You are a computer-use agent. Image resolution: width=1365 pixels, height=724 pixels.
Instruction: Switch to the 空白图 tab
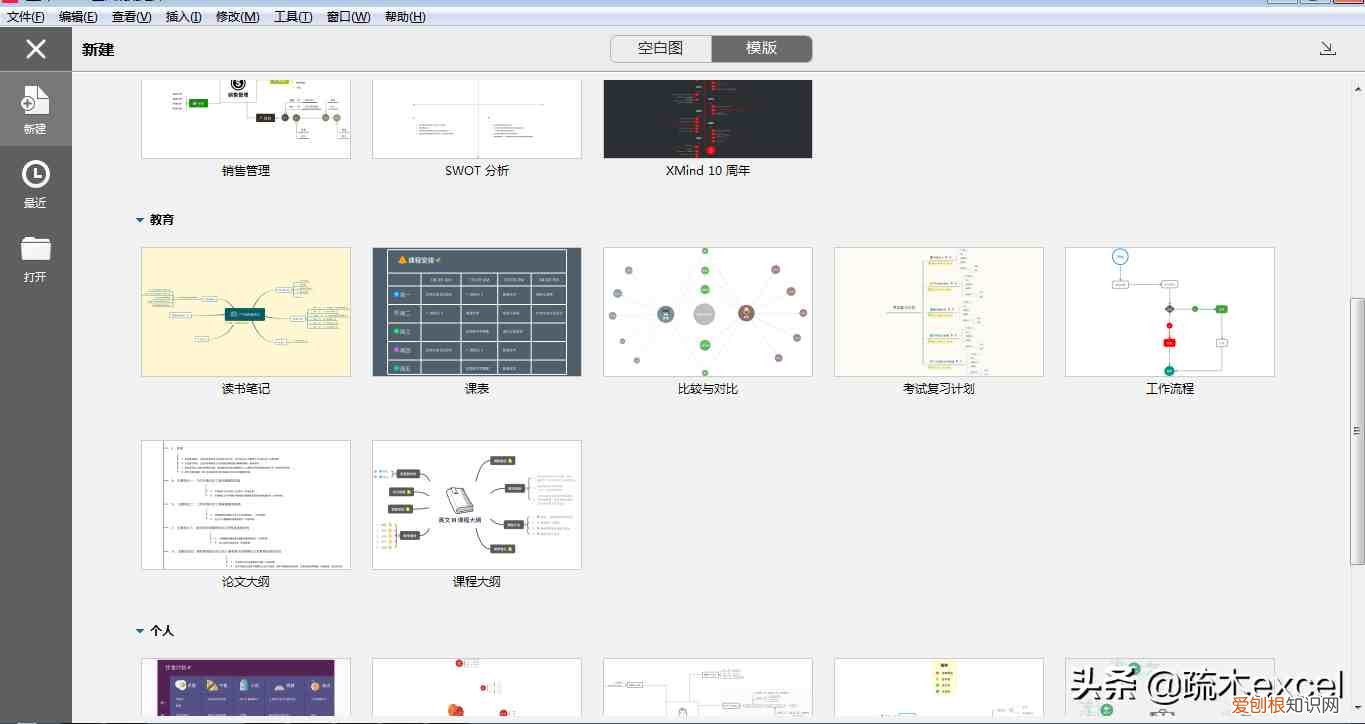click(x=661, y=49)
